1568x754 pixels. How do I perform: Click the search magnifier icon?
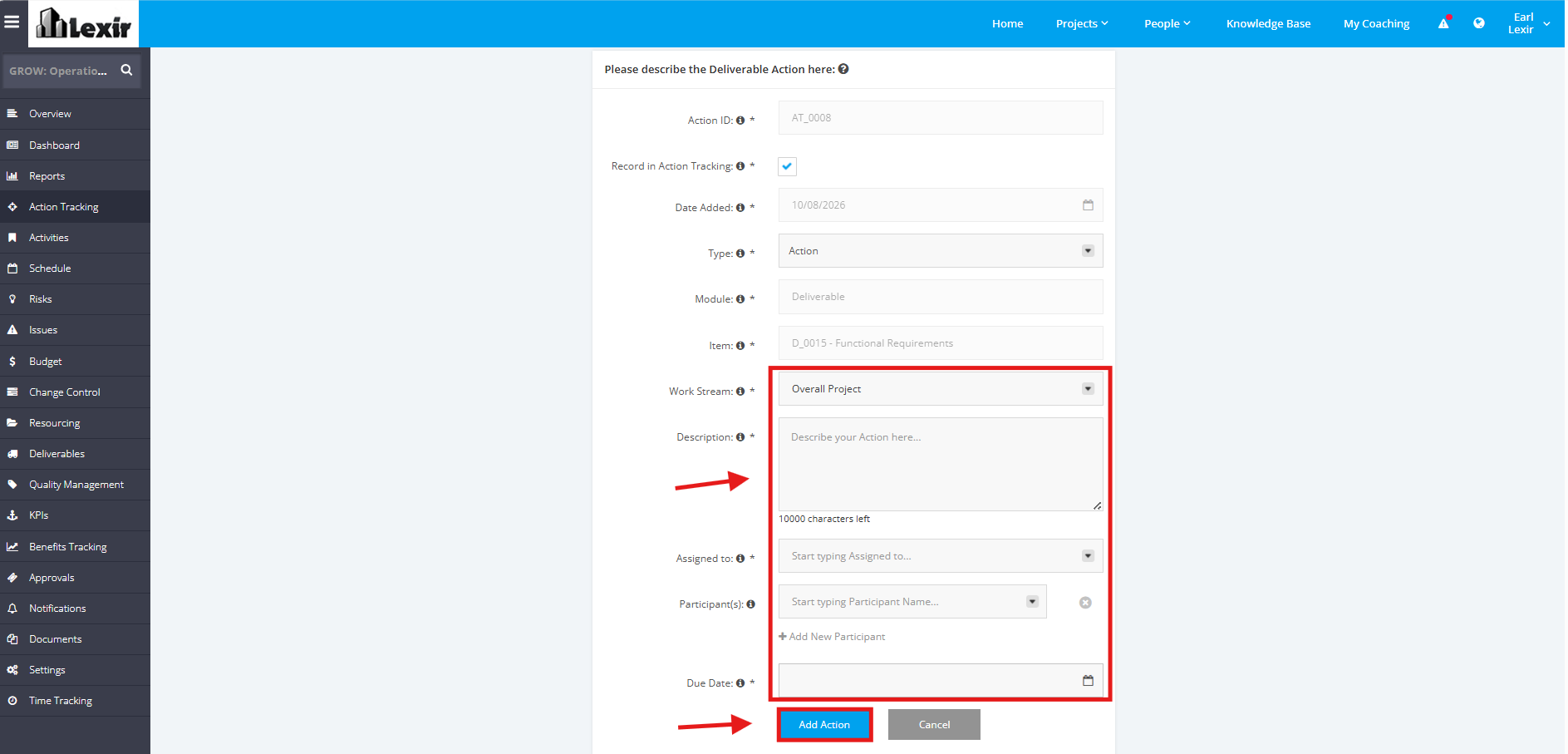point(126,71)
